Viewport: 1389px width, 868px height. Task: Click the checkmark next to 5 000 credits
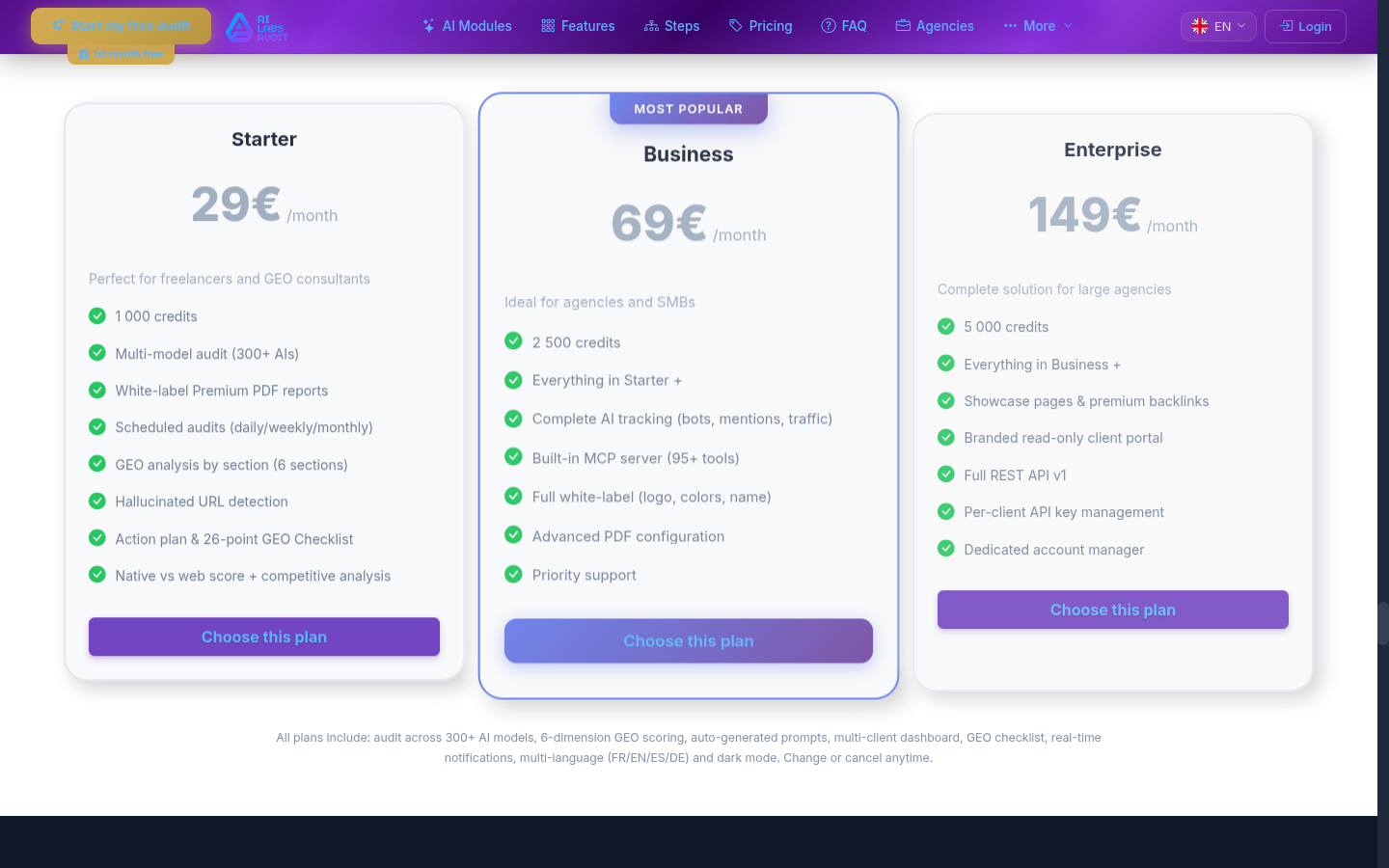pyautogui.click(x=946, y=326)
